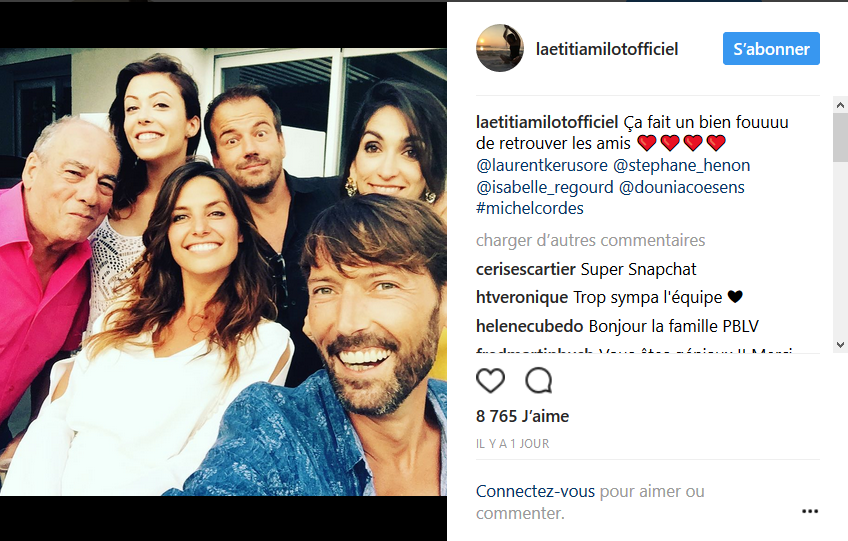The image size is (848, 541).
Task: Click the S'abonner follow button
Action: [x=771, y=48]
